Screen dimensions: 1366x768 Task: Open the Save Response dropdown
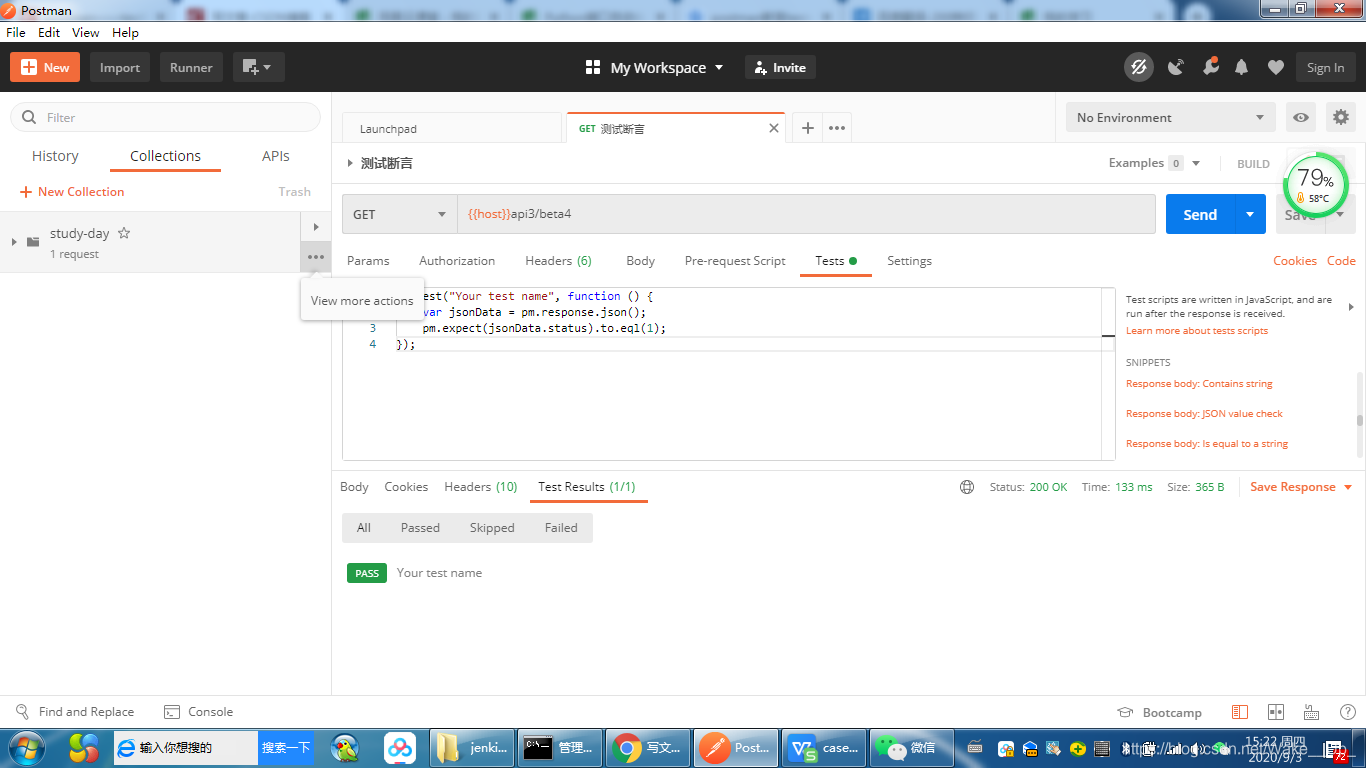click(x=1301, y=487)
